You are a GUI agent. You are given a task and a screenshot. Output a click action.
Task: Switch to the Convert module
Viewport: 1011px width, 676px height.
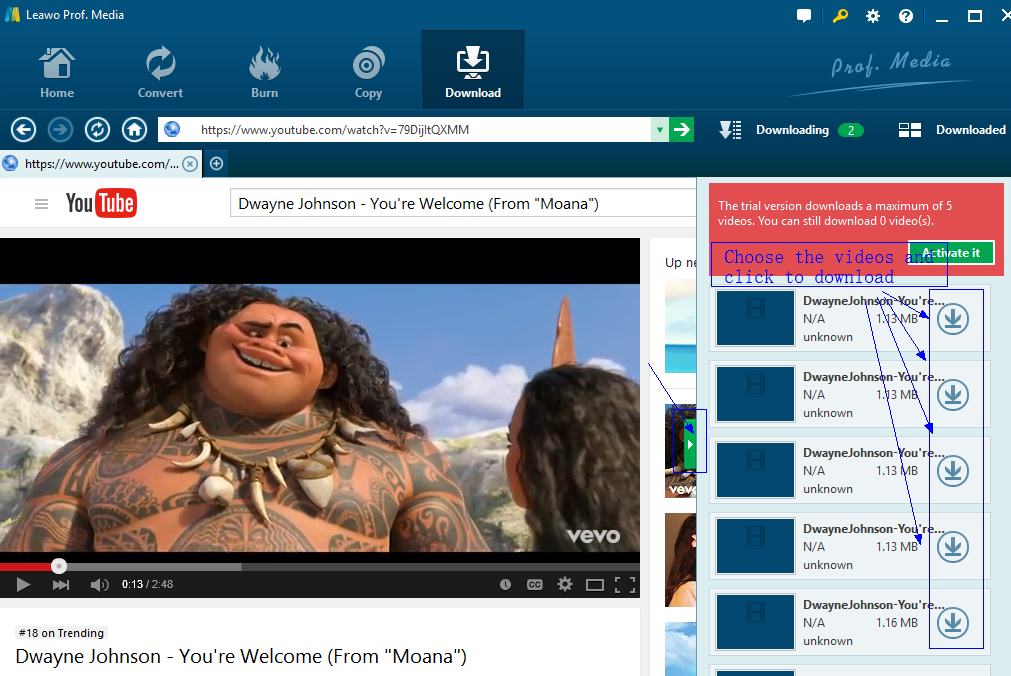(160, 72)
